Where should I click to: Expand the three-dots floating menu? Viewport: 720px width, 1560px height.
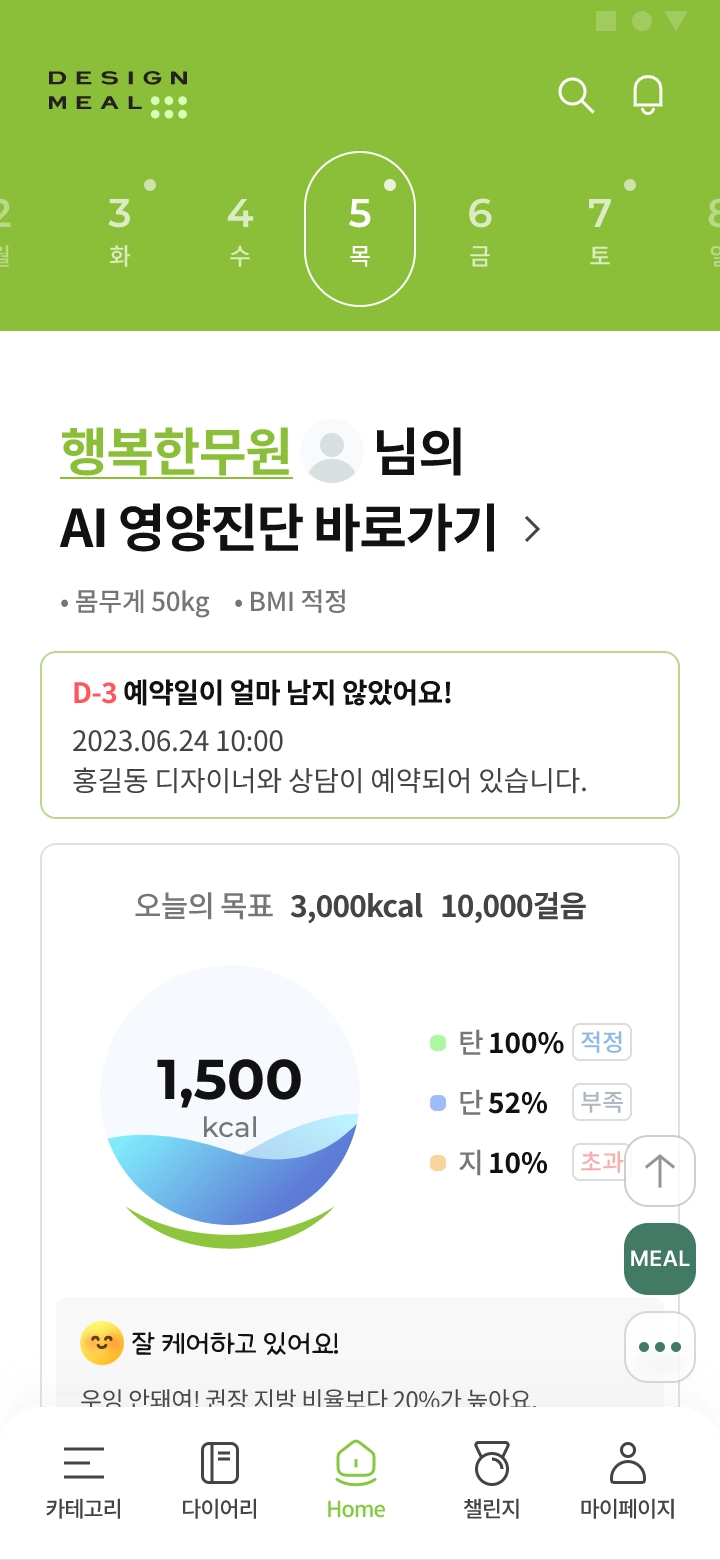point(659,1346)
